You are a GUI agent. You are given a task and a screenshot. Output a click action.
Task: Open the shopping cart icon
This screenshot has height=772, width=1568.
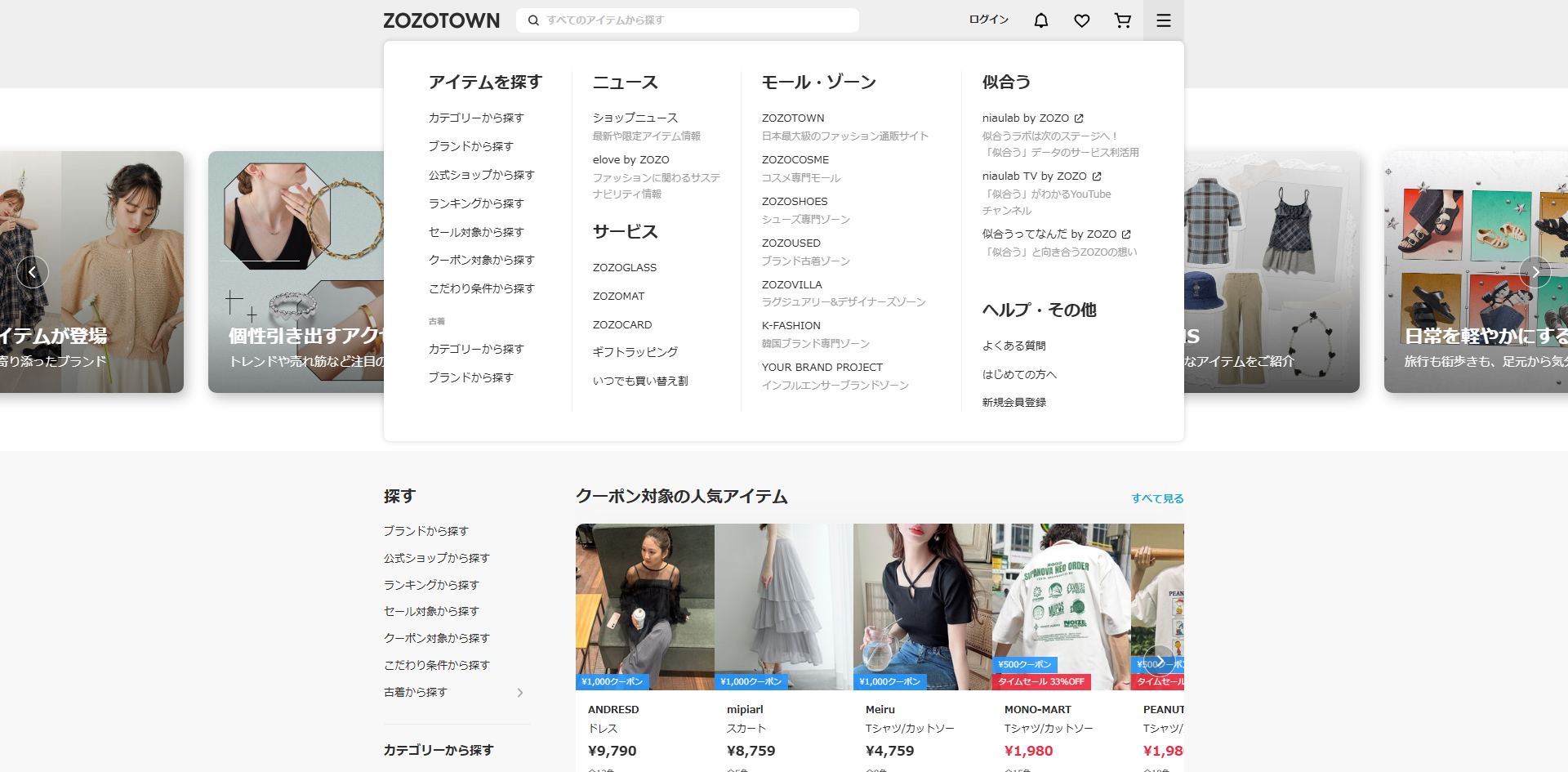pyautogui.click(x=1123, y=20)
